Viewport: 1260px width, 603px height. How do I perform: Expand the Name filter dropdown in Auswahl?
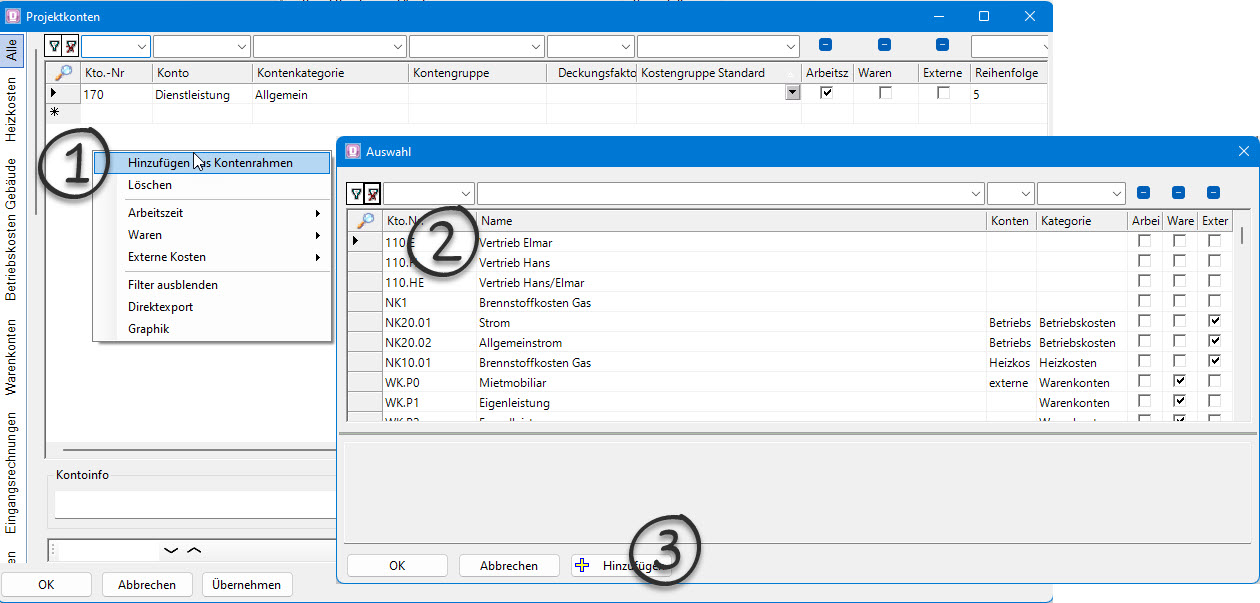pyautogui.click(x=975, y=194)
